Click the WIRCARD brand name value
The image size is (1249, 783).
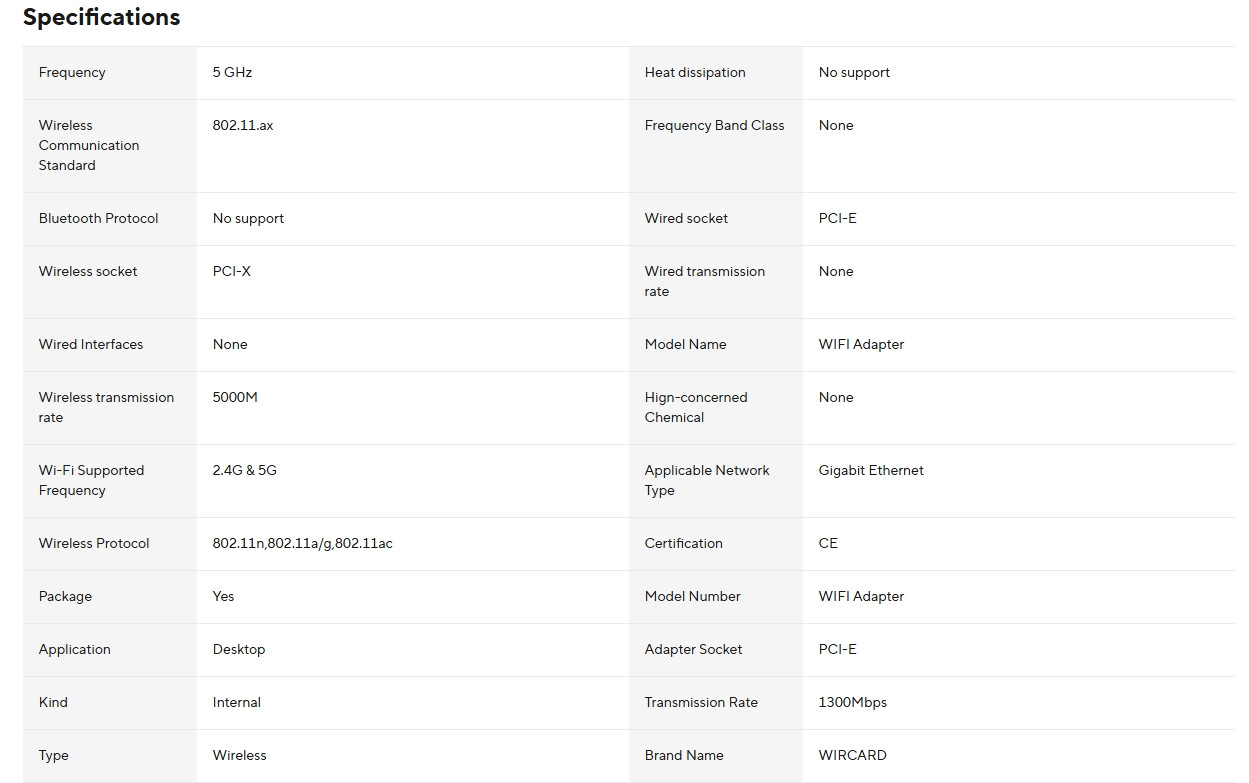(x=852, y=756)
